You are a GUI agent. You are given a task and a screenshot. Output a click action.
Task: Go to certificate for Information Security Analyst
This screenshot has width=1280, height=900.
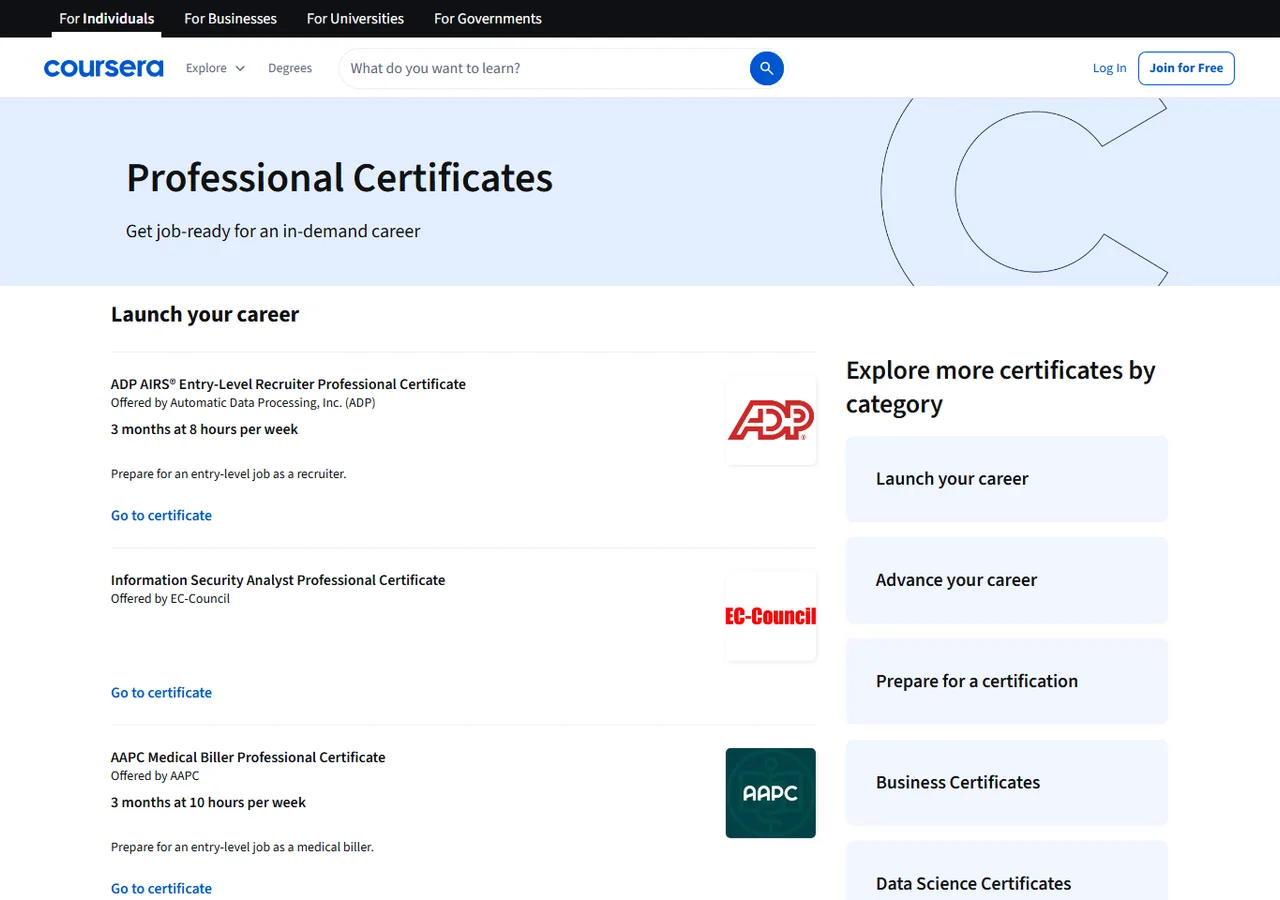(x=161, y=692)
